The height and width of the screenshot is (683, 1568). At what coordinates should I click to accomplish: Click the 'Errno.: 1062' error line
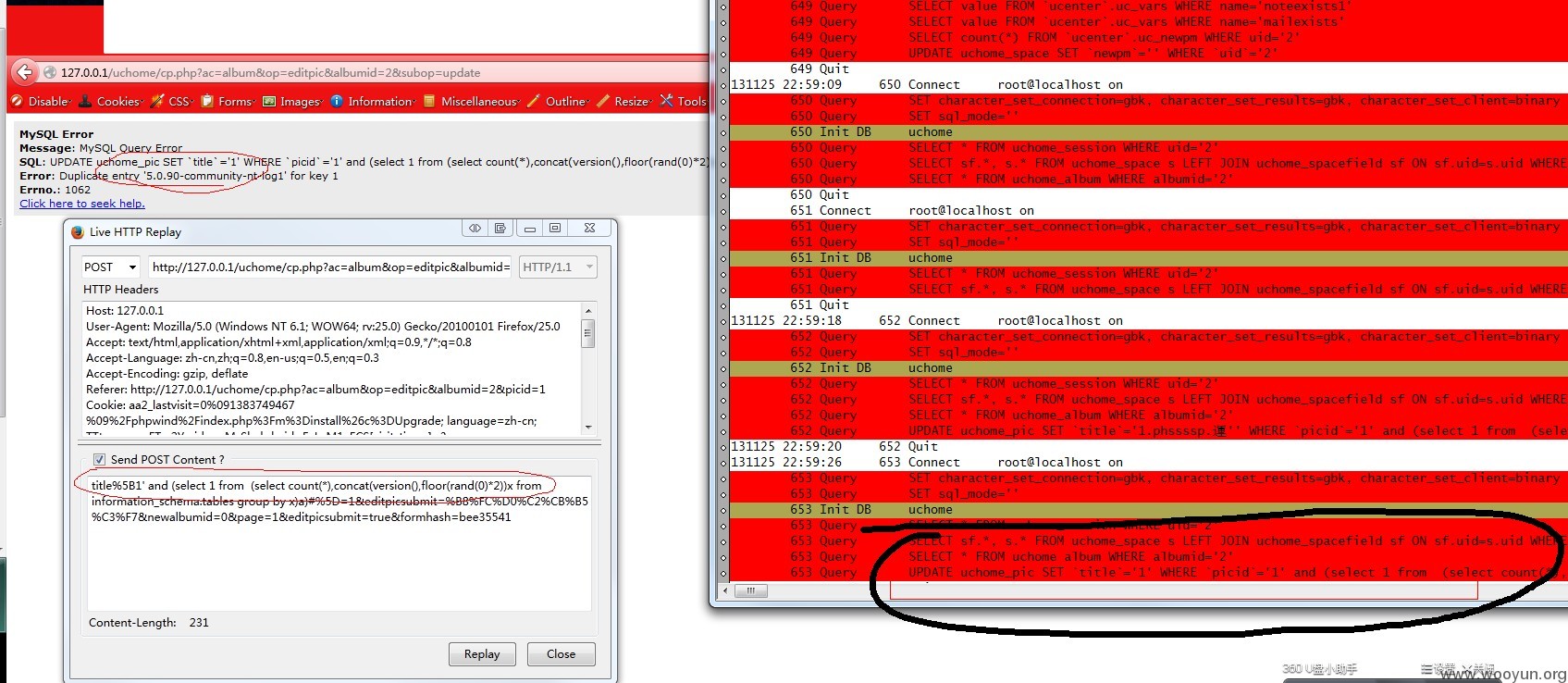click(x=56, y=190)
